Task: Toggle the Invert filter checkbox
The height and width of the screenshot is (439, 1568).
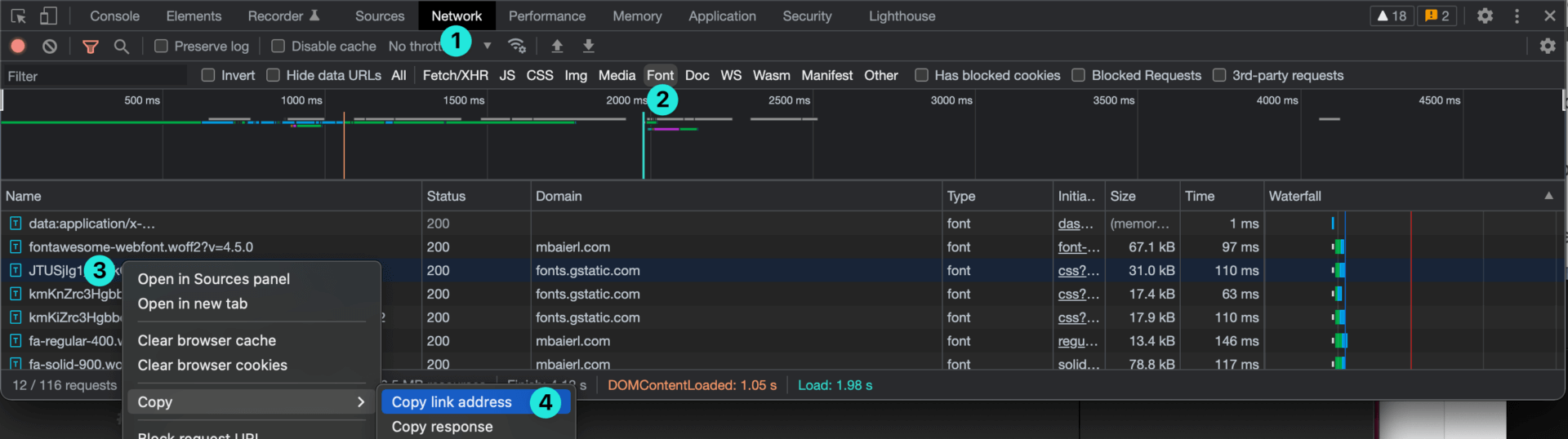Action: (208, 75)
